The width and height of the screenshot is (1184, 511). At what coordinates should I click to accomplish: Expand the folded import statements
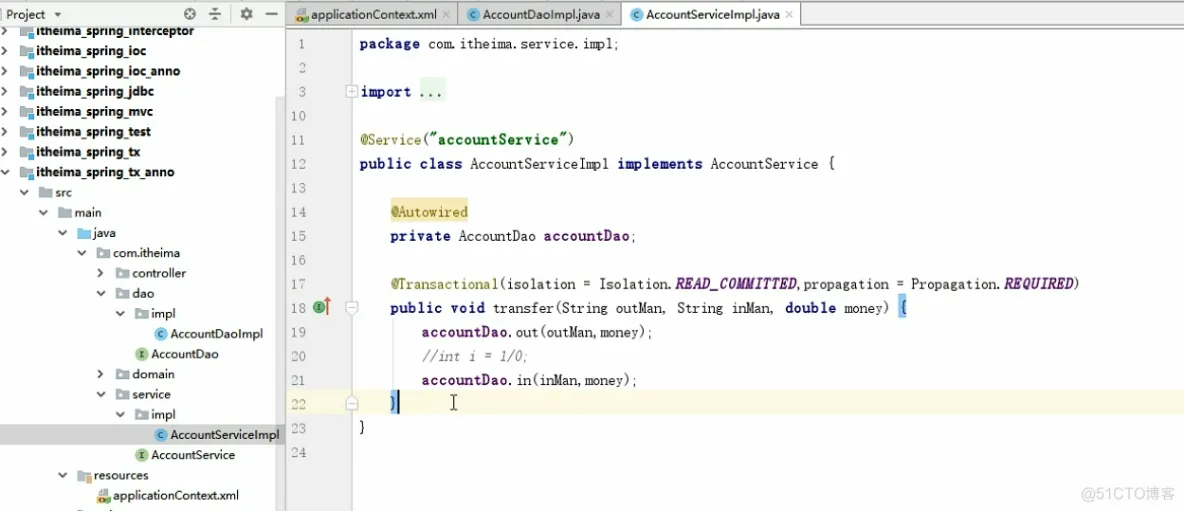[x=351, y=91]
